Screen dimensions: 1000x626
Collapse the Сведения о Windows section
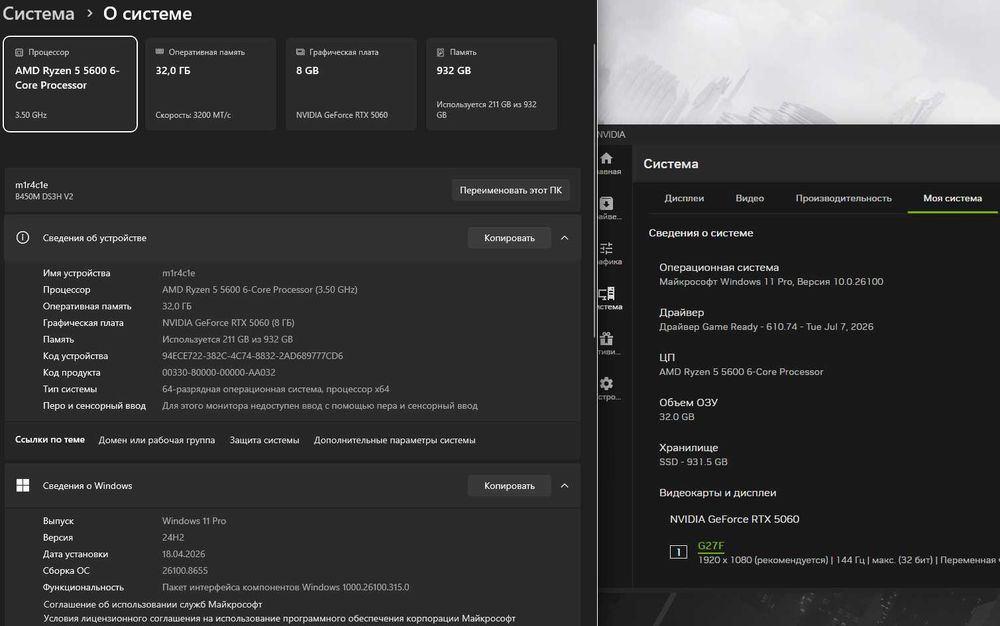(564, 486)
